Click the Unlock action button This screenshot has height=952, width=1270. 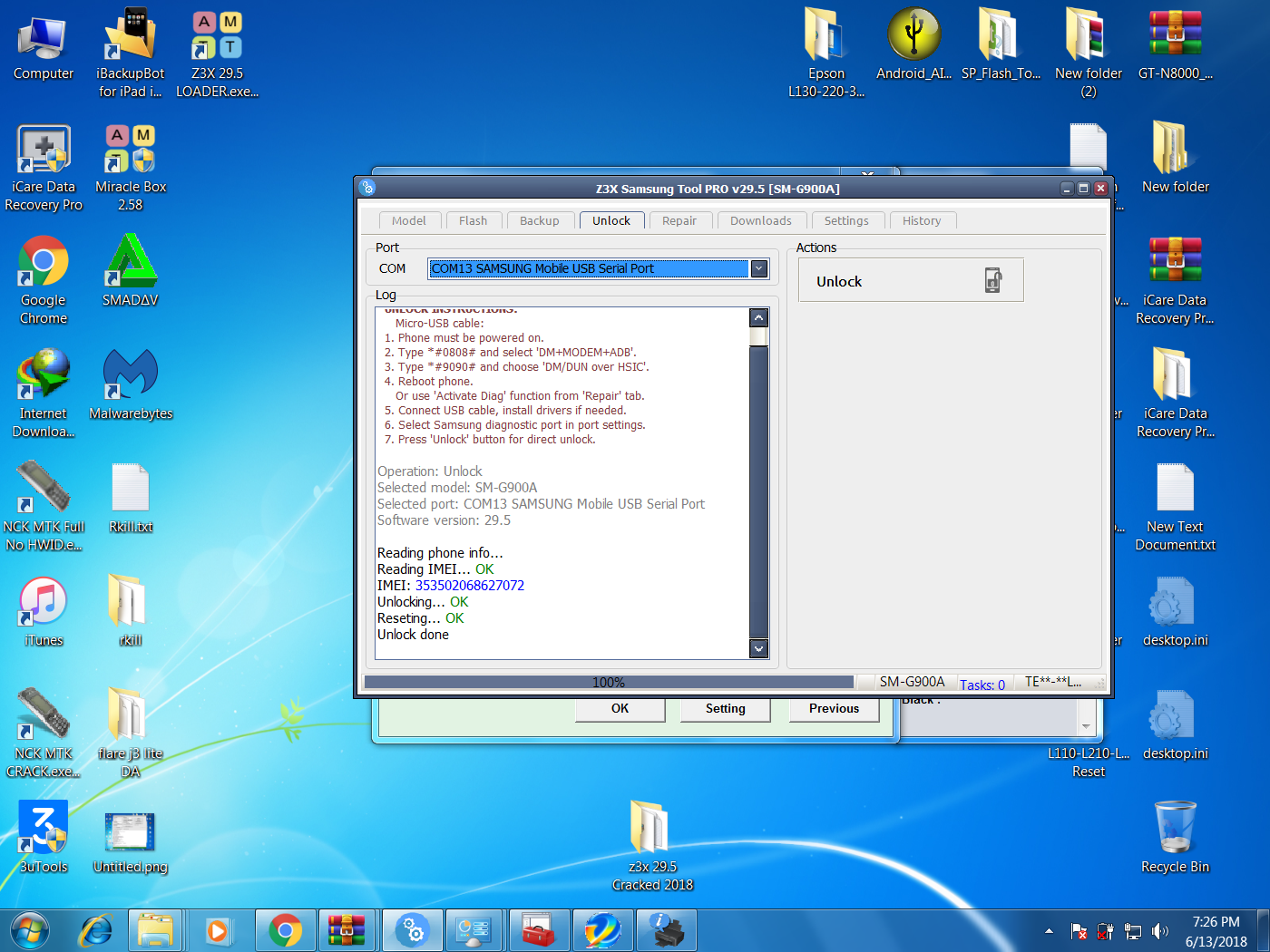[x=911, y=281]
